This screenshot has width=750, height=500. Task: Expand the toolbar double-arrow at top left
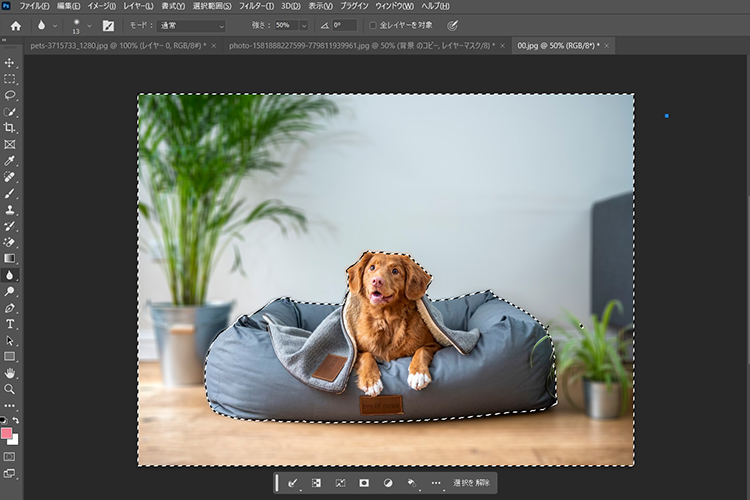[4, 40]
